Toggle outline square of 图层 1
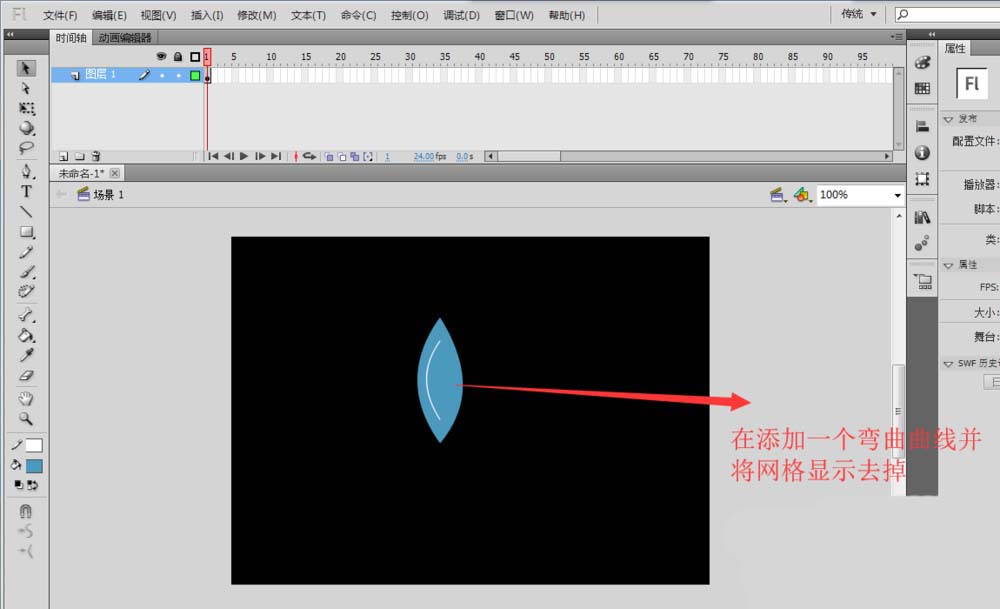Image resolution: width=1000 pixels, height=609 pixels. pyautogui.click(x=195, y=75)
